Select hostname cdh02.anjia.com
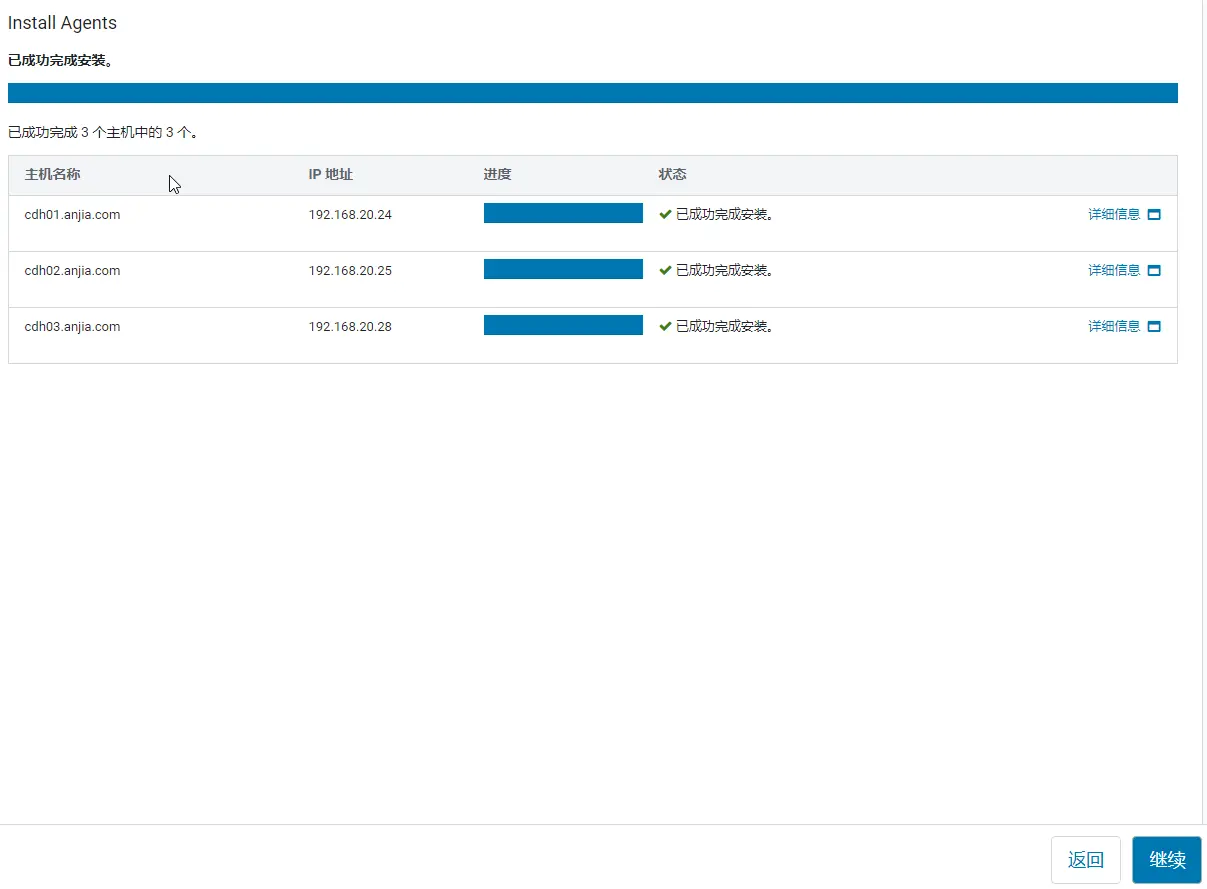1207x889 pixels. (x=72, y=270)
